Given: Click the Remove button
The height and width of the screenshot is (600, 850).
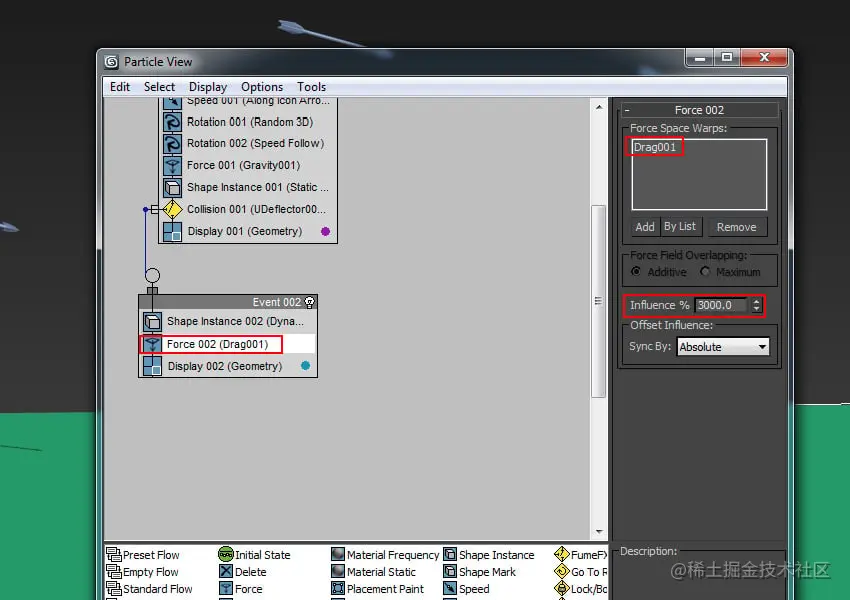Looking at the screenshot, I should [x=736, y=227].
